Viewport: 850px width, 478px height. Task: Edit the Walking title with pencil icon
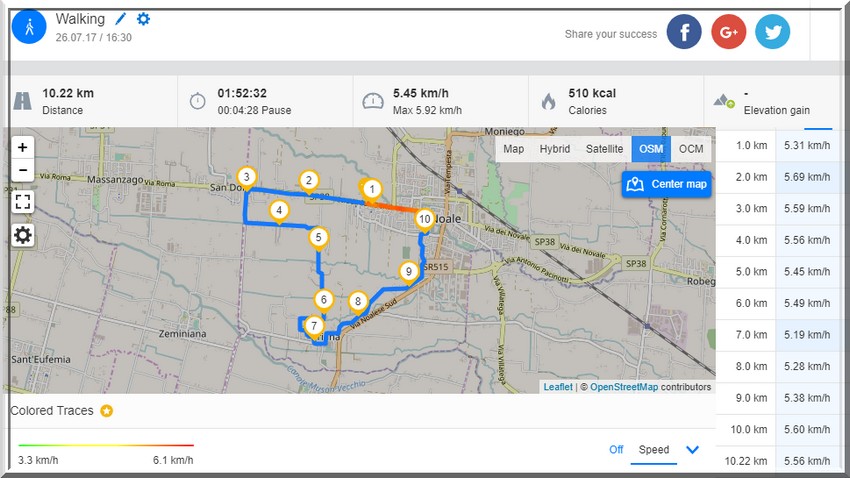[120, 19]
